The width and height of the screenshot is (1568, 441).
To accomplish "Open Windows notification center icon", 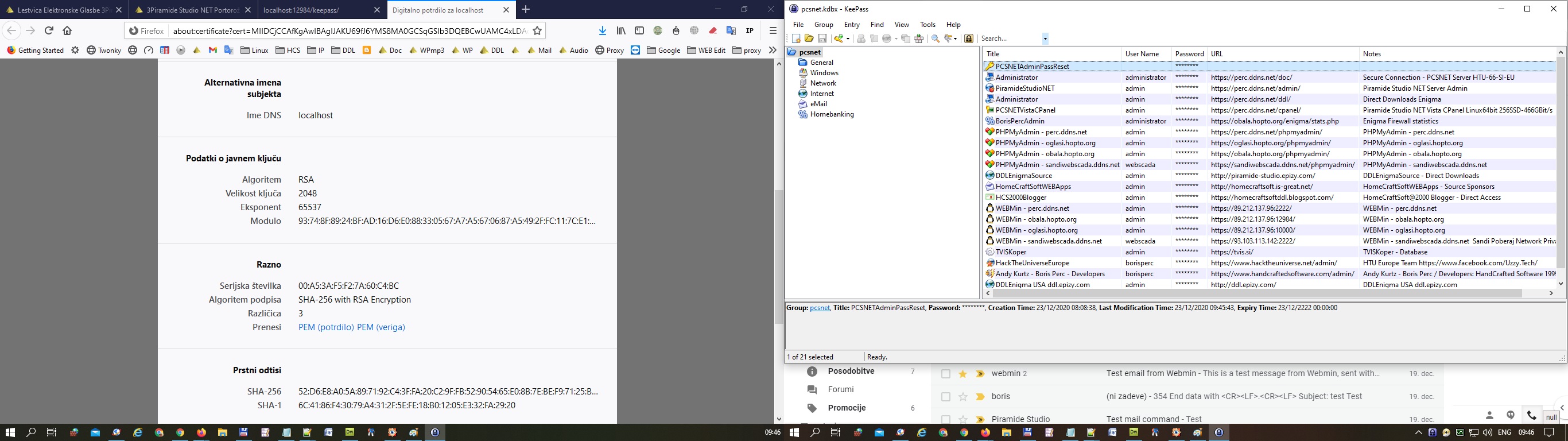I will click(1550, 432).
